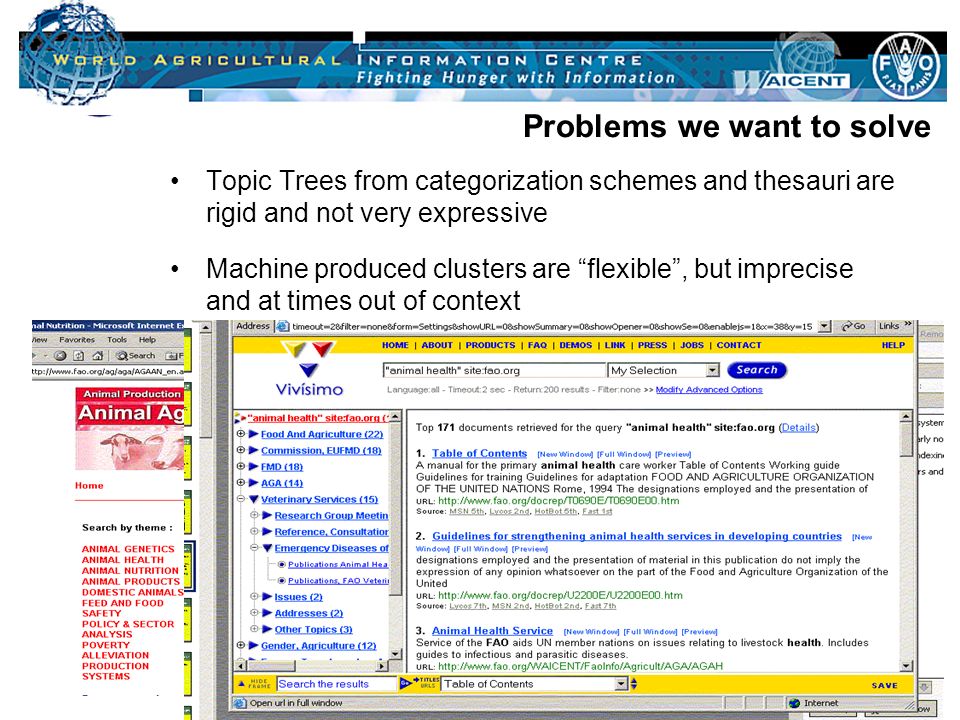Click the HELP link in Vivisimo header
This screenshot has width=960, height=720.
click(x=893, y=345)
